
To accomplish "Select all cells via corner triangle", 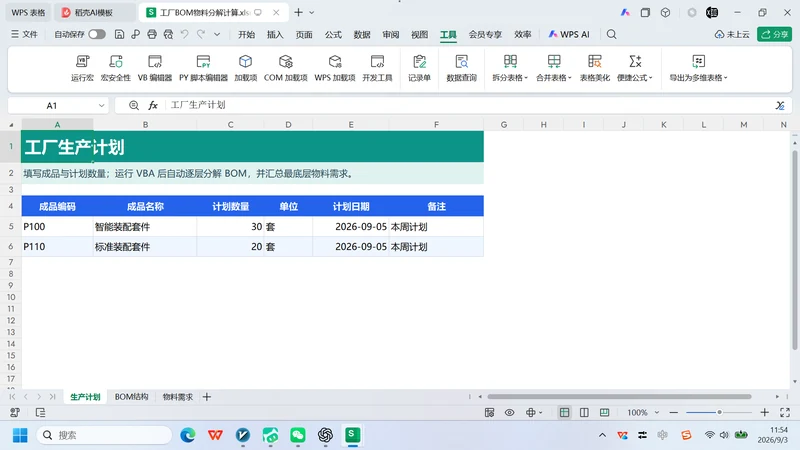I will click(x=11, y=124).
